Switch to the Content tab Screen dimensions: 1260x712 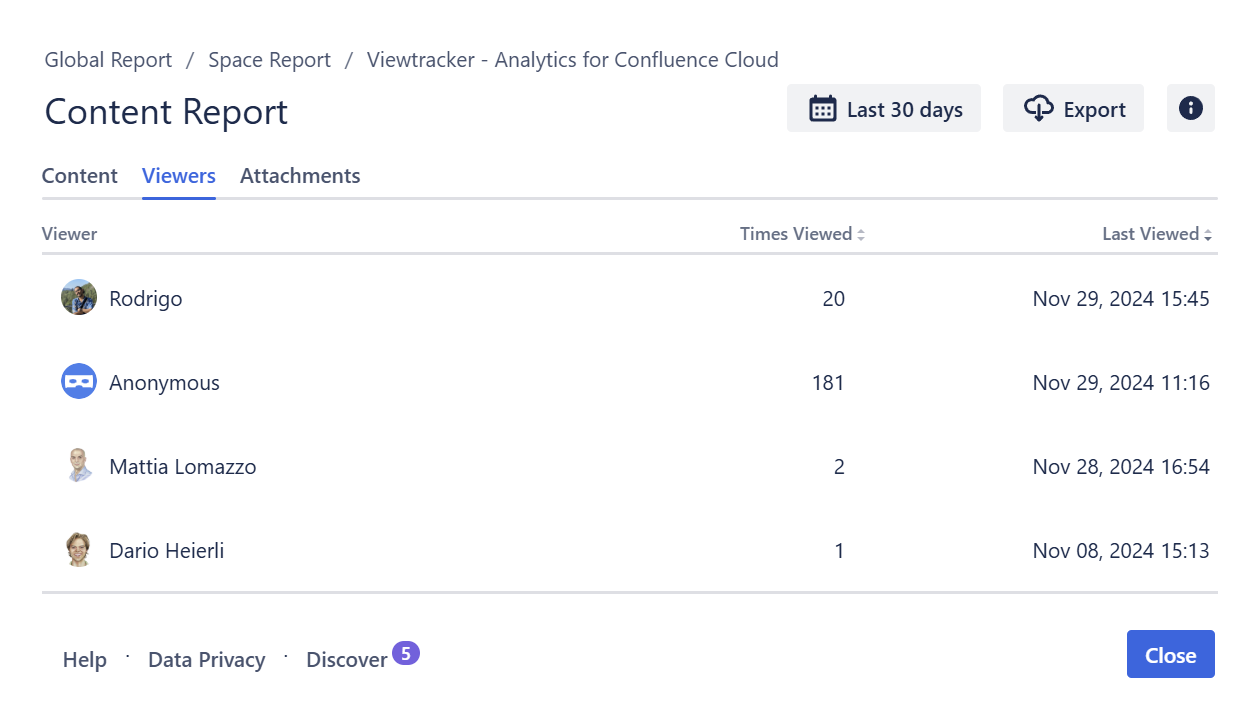(x=80, y=176)
